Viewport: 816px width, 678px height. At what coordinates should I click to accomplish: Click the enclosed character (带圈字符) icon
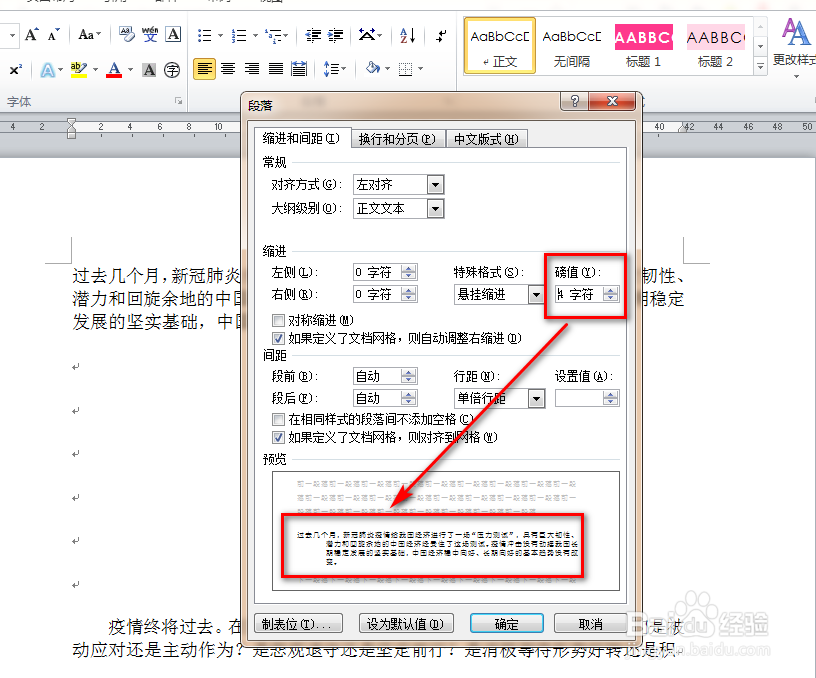pos(170,70)
